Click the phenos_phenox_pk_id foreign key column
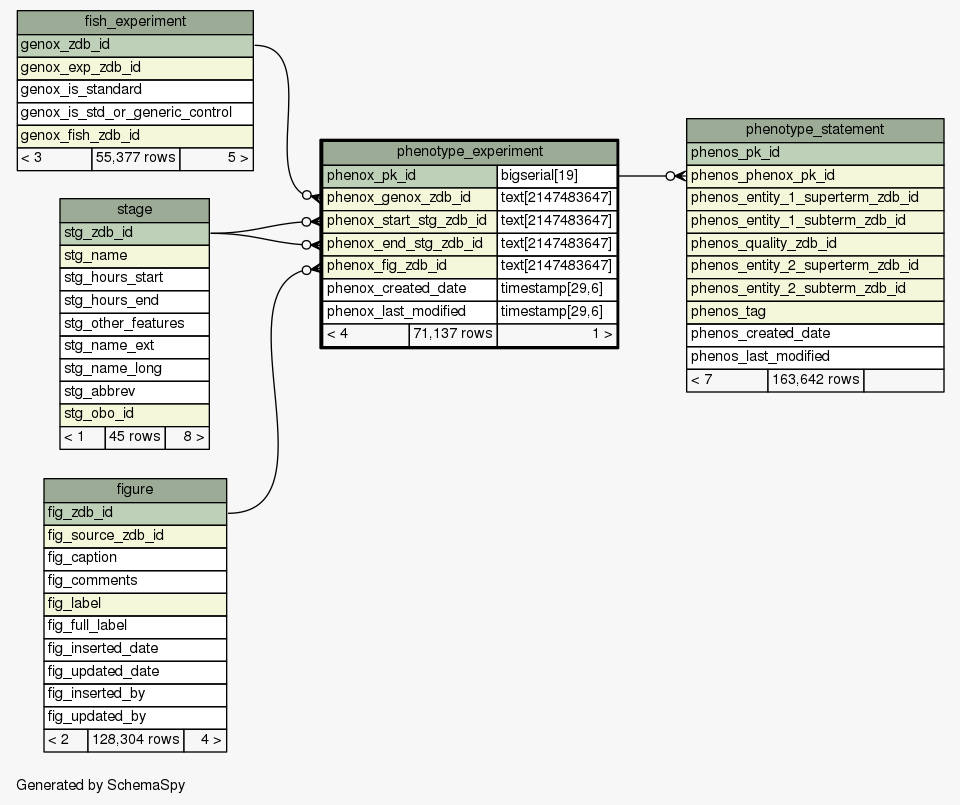The image size is (960, 805). click(814, 175)
